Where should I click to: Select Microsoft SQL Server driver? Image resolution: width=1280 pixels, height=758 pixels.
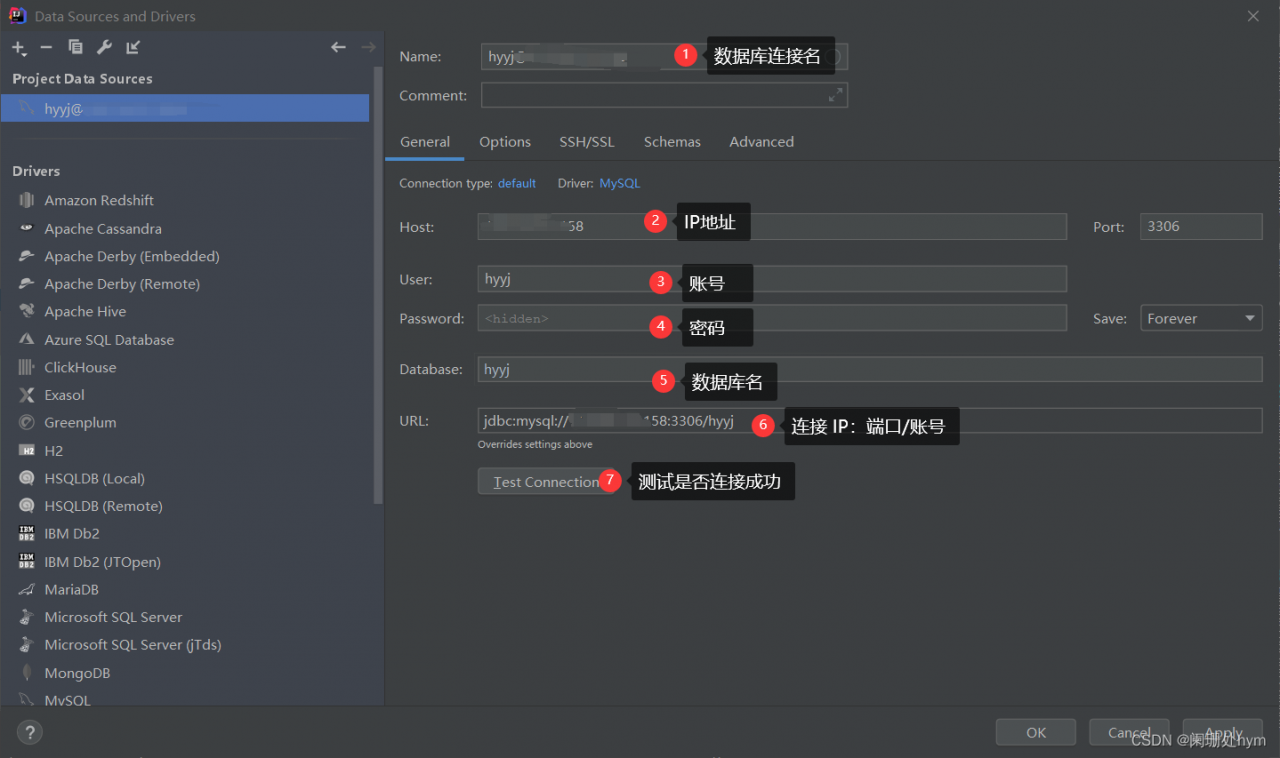112,617
